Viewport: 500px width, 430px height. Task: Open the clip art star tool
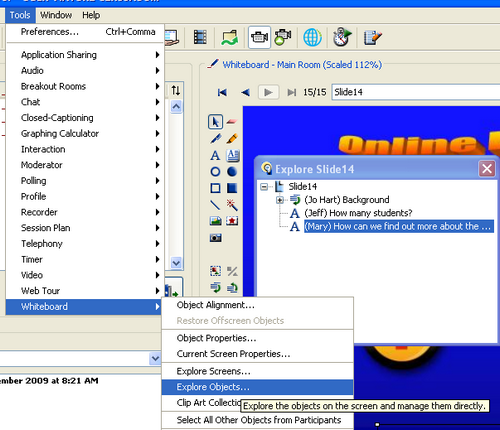232,221
